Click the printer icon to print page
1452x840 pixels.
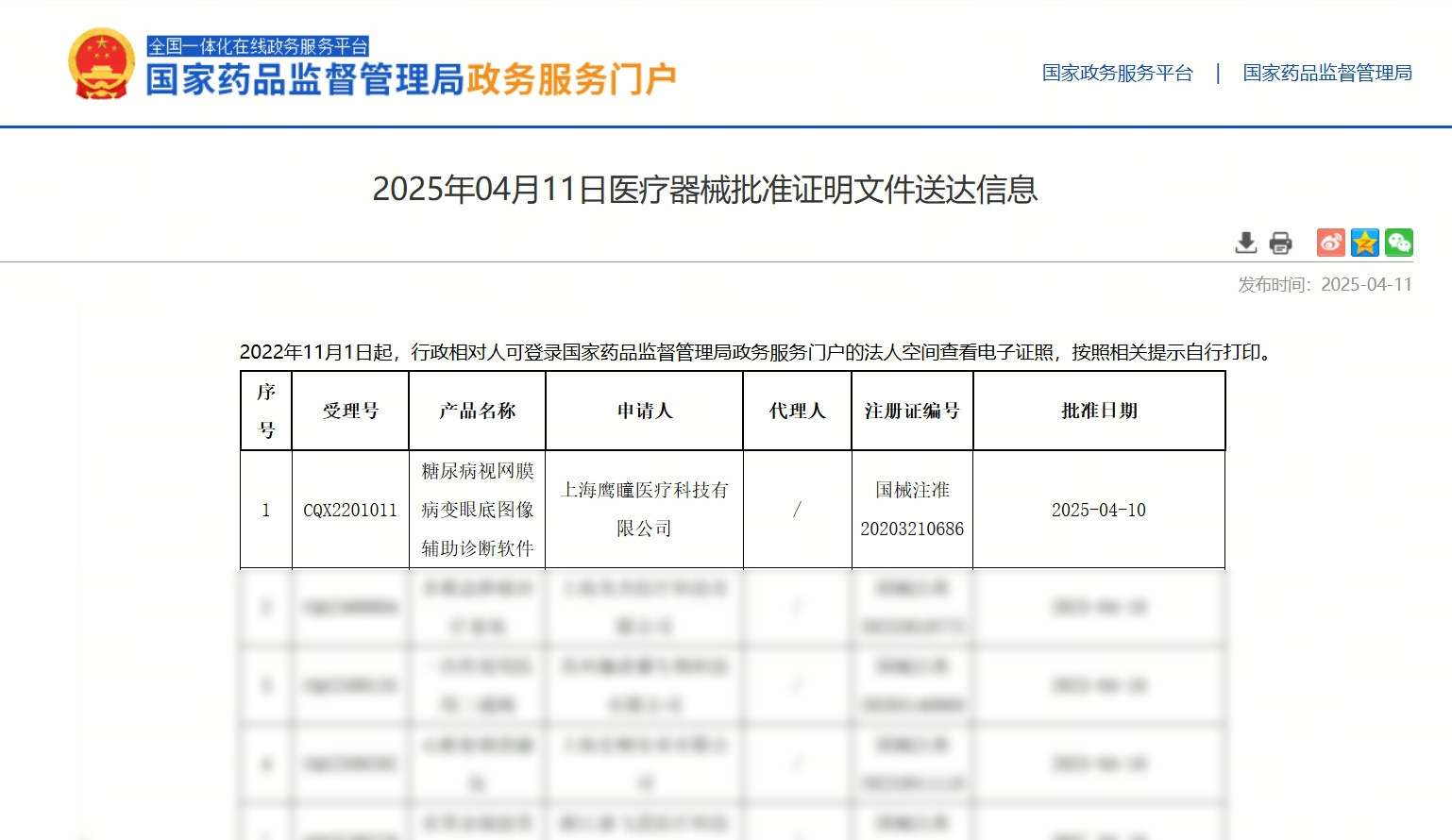1280,243
